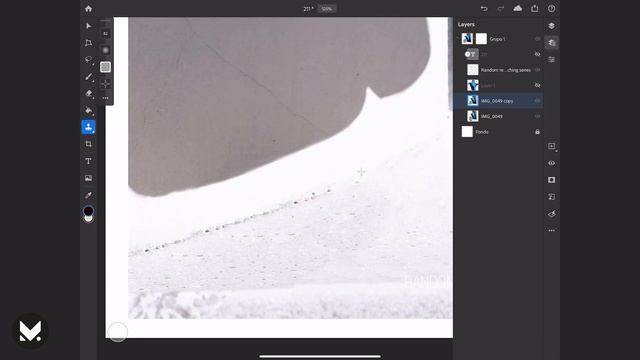Viewport: 640px width, 360px height.
Task: Select the Place Image tool
Action: pyautogui.click(x=89, y=178)
